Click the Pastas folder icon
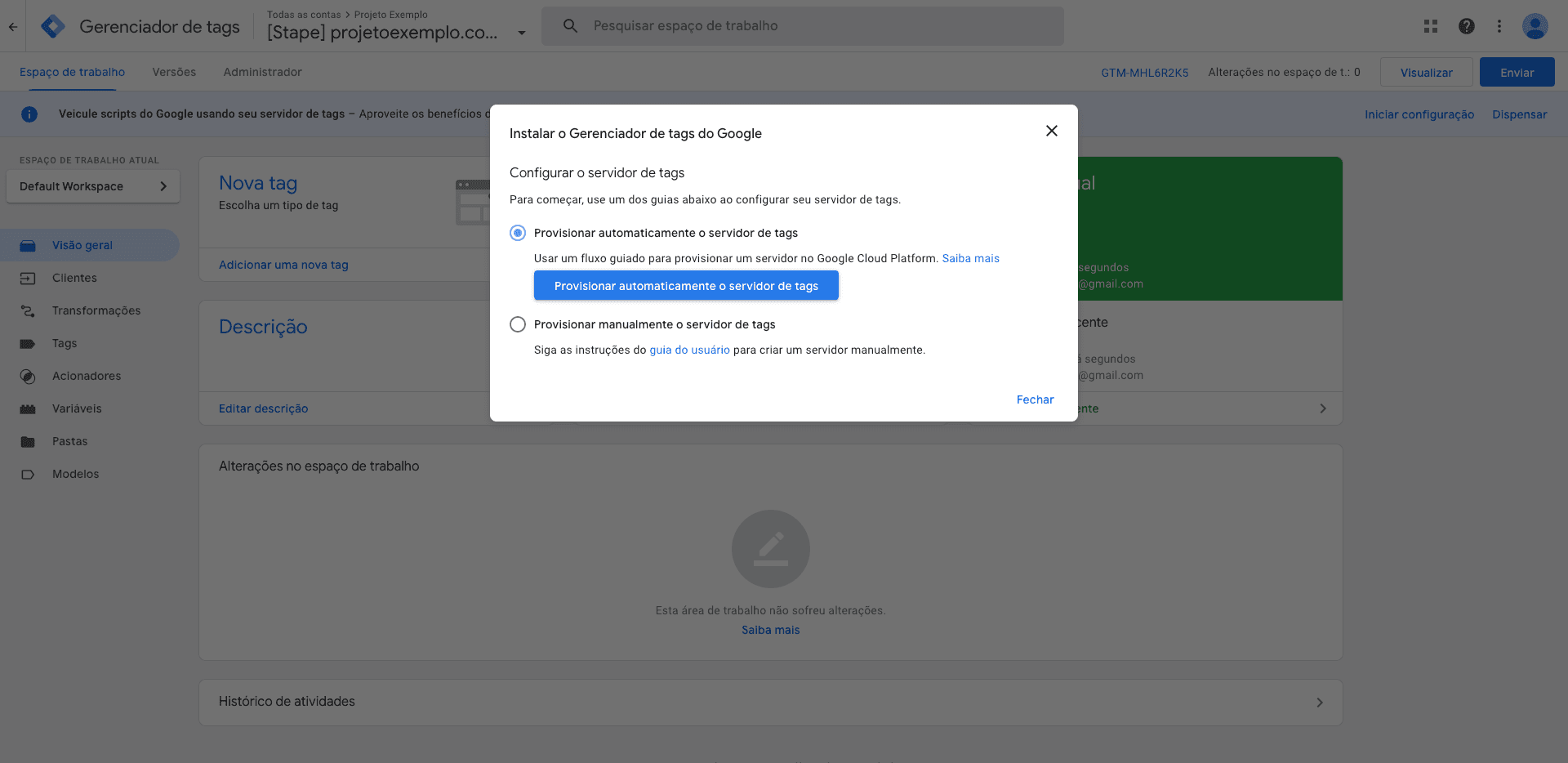Image resolution: width=1568 pixels, height=763 pixels. pyautogui.click(x=28, y=441)
